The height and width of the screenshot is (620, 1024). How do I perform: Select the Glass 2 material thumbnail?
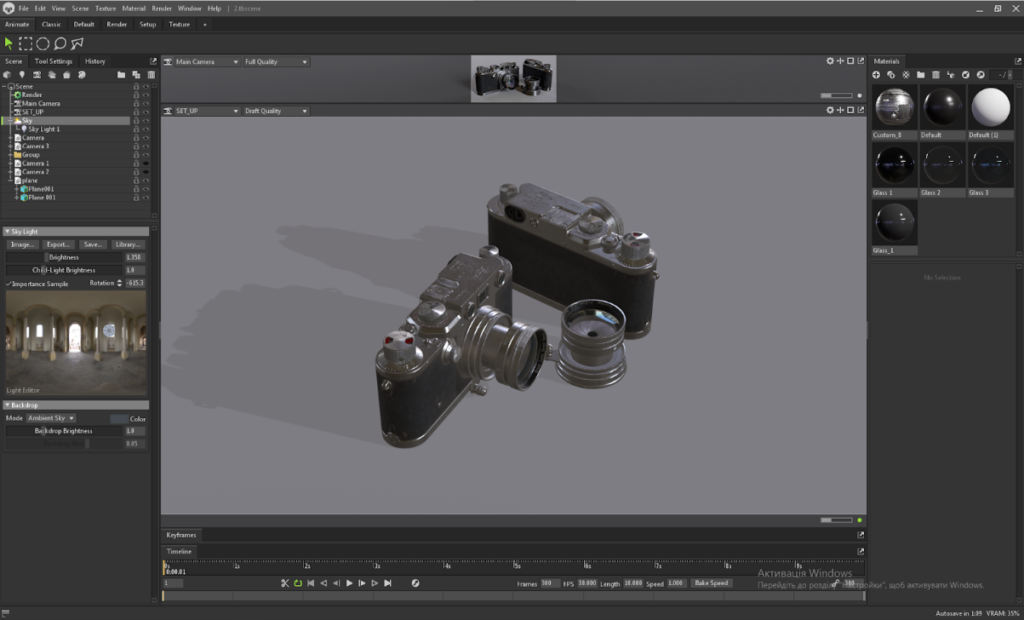tap(941, 165)
